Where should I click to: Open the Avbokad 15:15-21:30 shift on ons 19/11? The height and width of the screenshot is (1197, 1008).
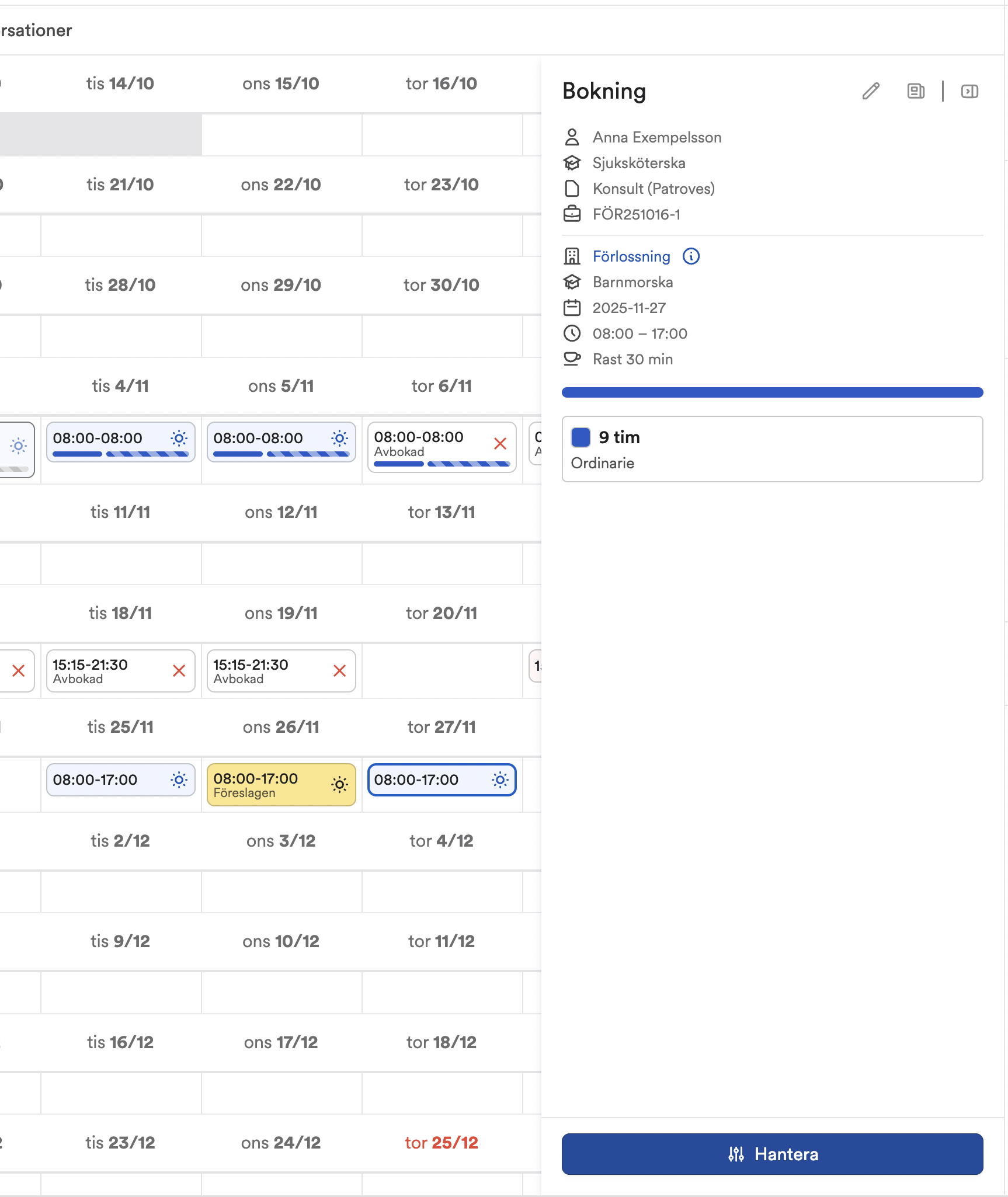[x=281, y=671]
